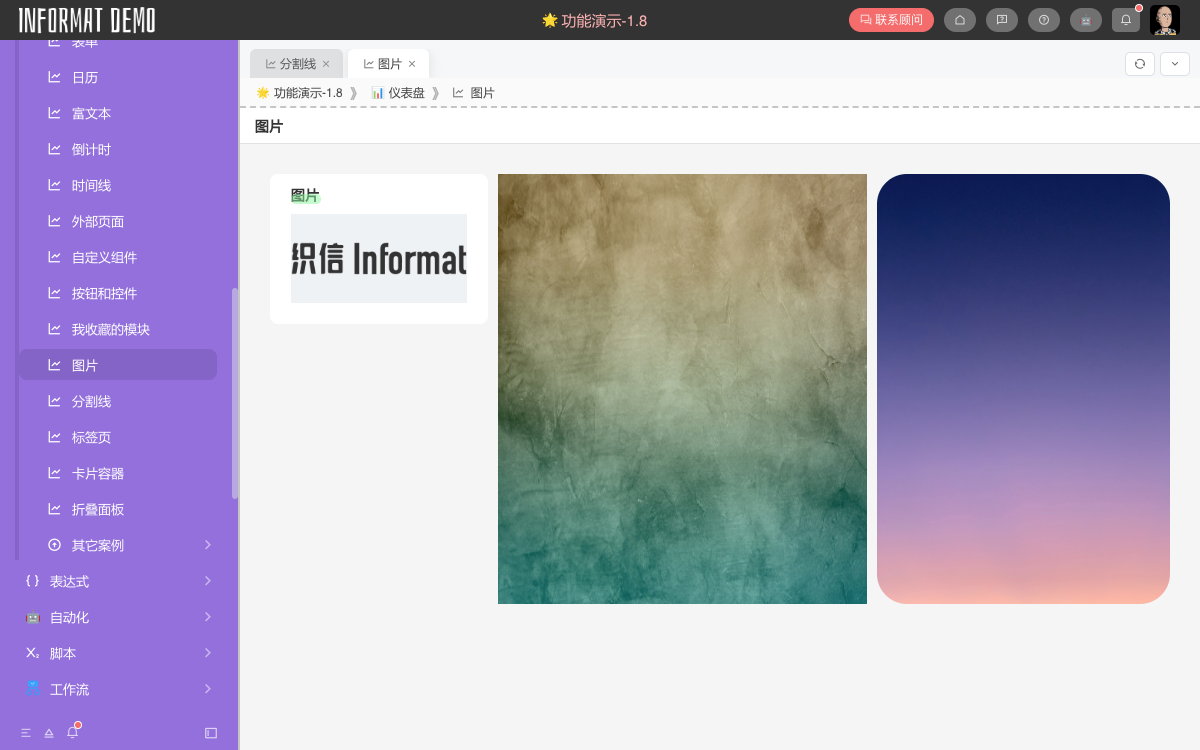Open the help question-mark icon
The image size is (1200, 750).
click(x=1044, y=20)
